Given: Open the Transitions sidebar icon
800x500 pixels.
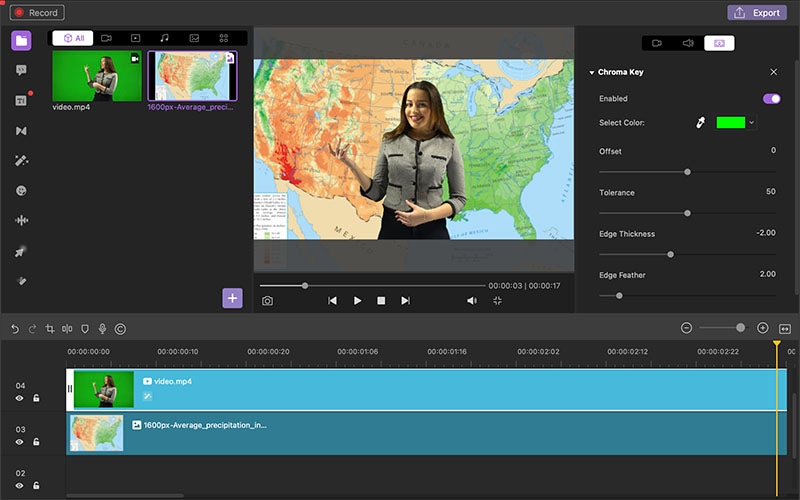Looking at the screenshot, I should pyautogui.click(x=21, y=131).
